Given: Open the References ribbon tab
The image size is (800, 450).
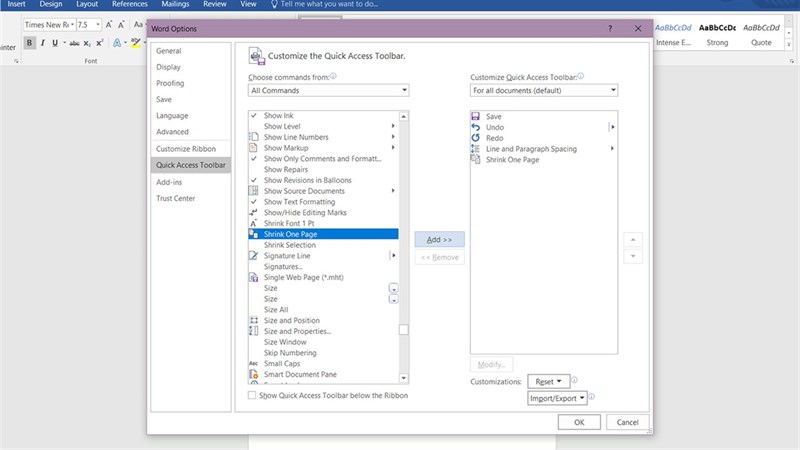Looking at the screenshot, I should coord(130,4).
